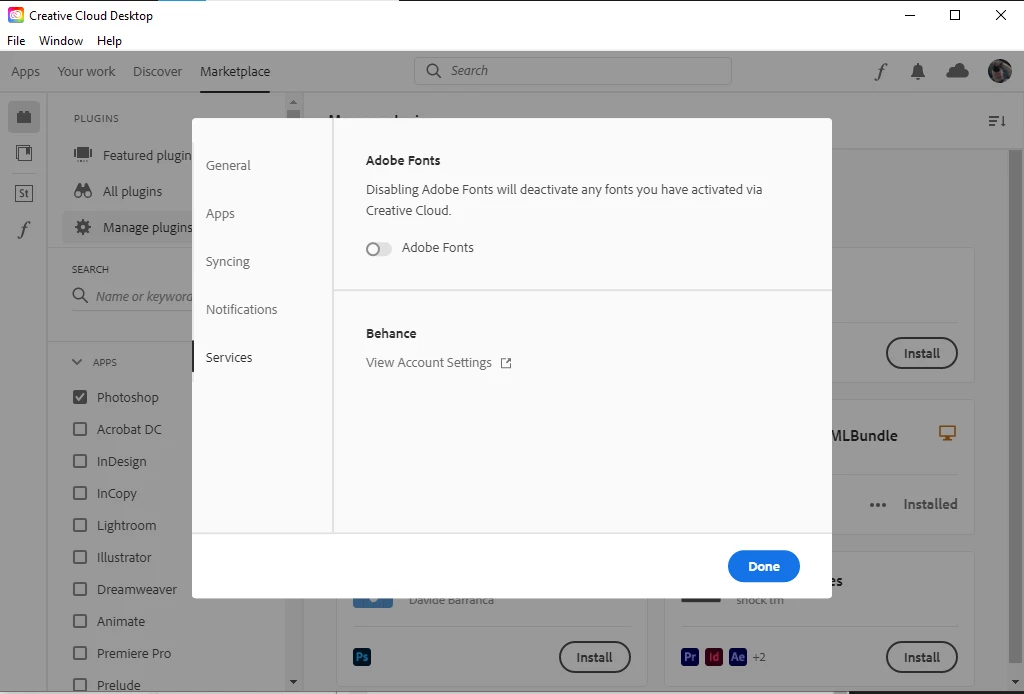Select General preferences tab
This screenshot has height=694, width=1024.
tap(228, 165)
